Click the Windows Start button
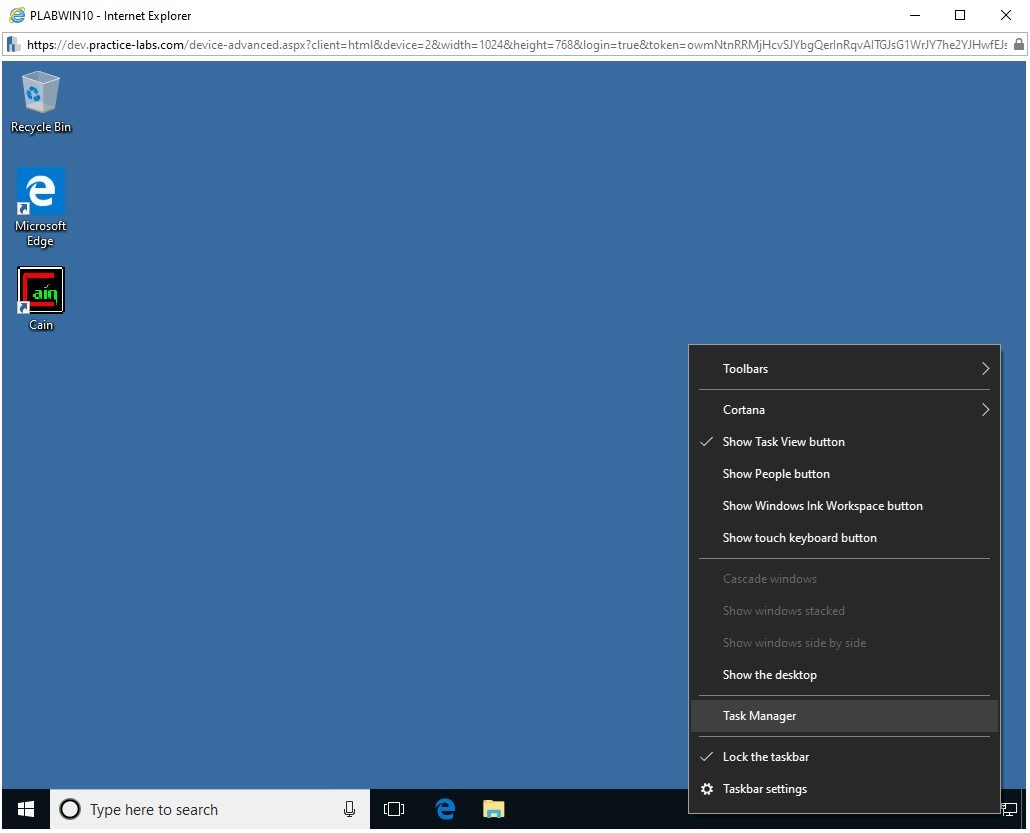Viewport: 1030px width, 833px height. [x=26, y=809]
